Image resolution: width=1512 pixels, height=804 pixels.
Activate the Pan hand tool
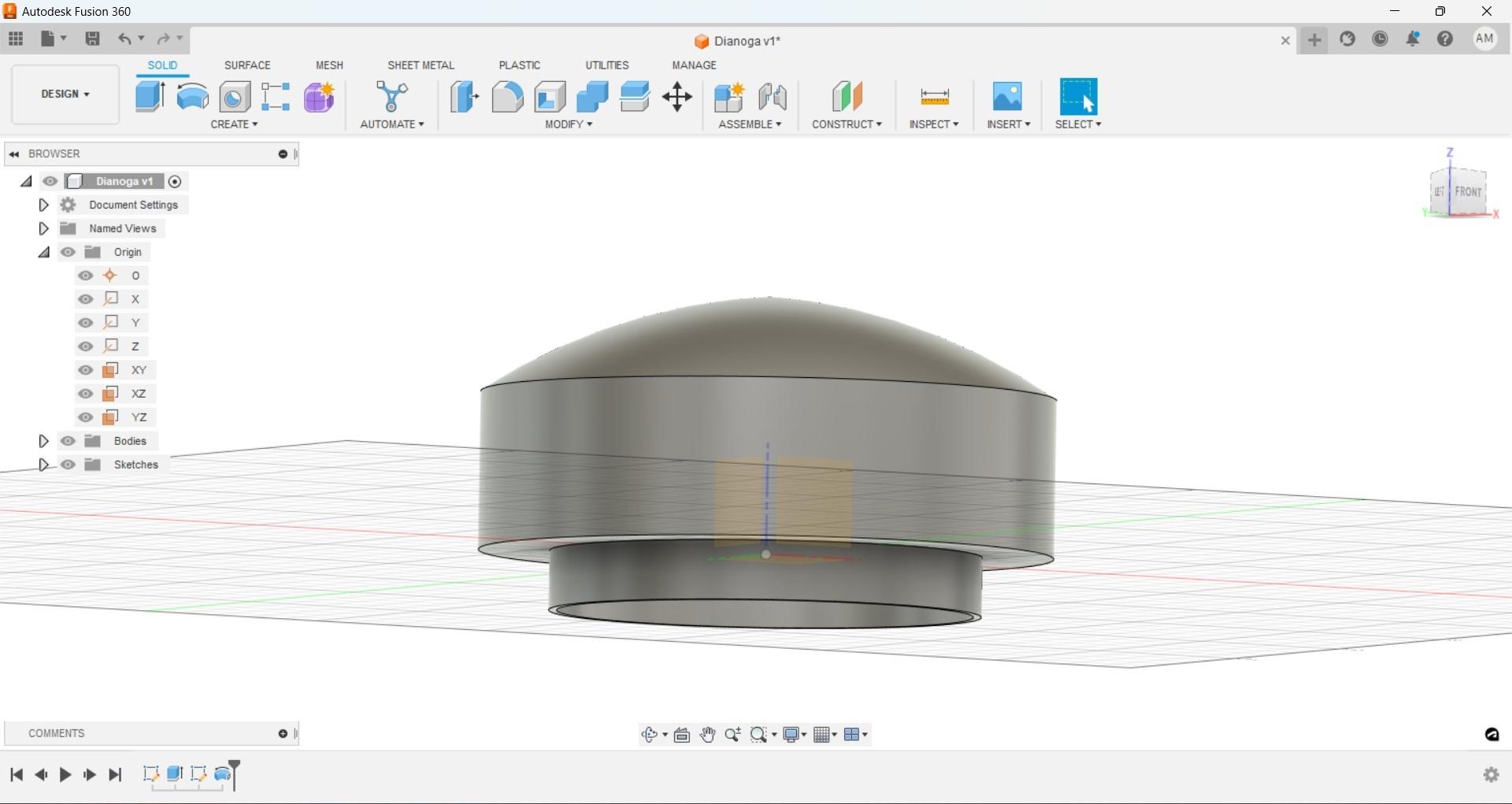(x=707, y=735)
